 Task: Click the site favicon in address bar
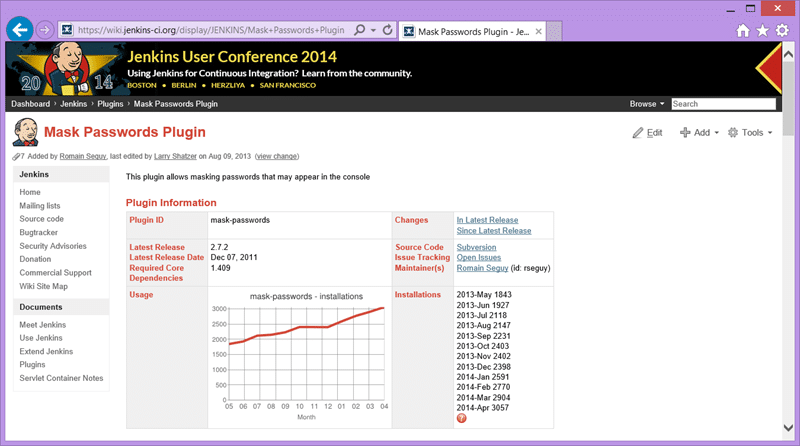67,30
